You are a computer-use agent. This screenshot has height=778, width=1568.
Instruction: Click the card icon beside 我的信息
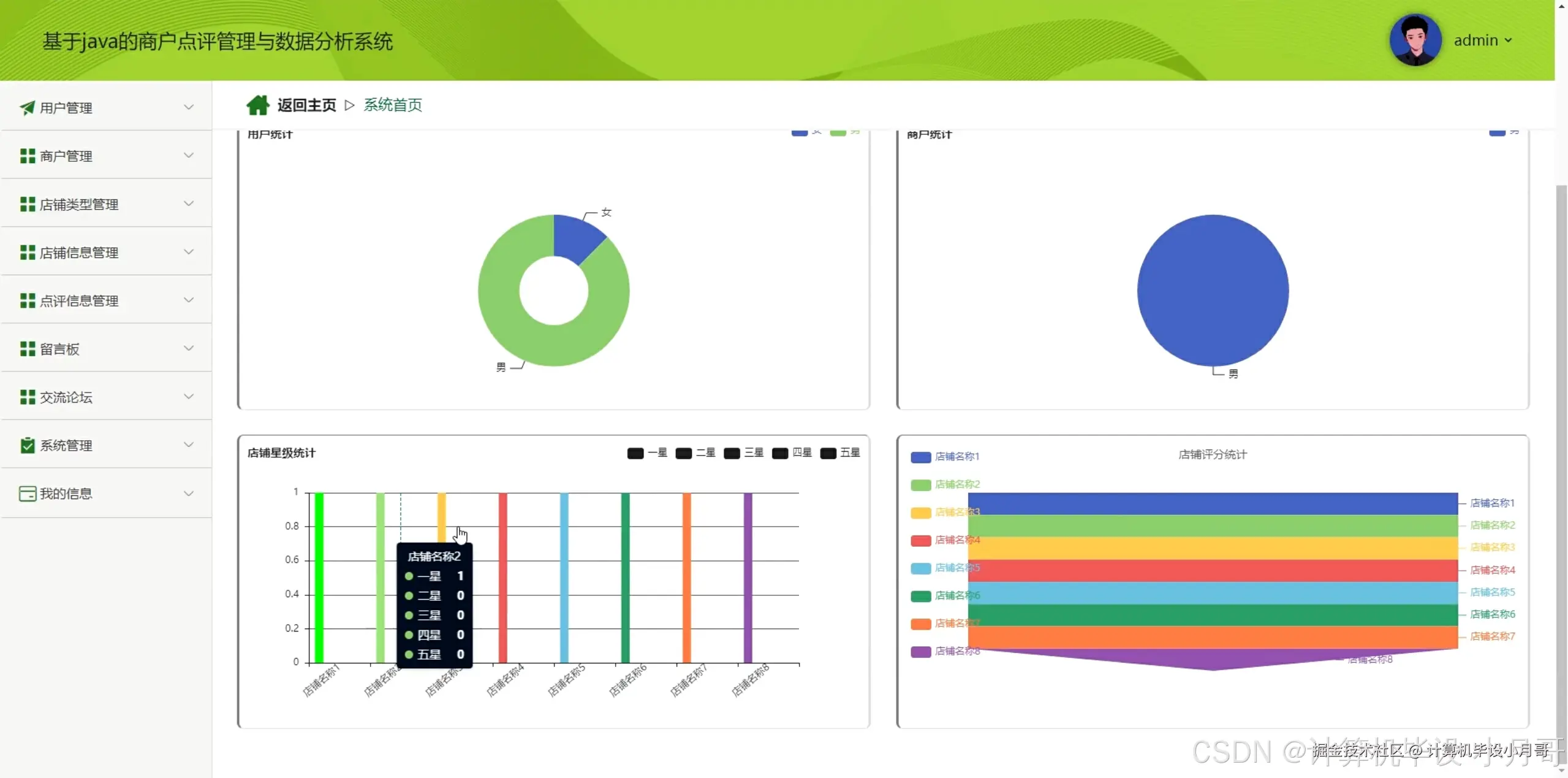27,494
